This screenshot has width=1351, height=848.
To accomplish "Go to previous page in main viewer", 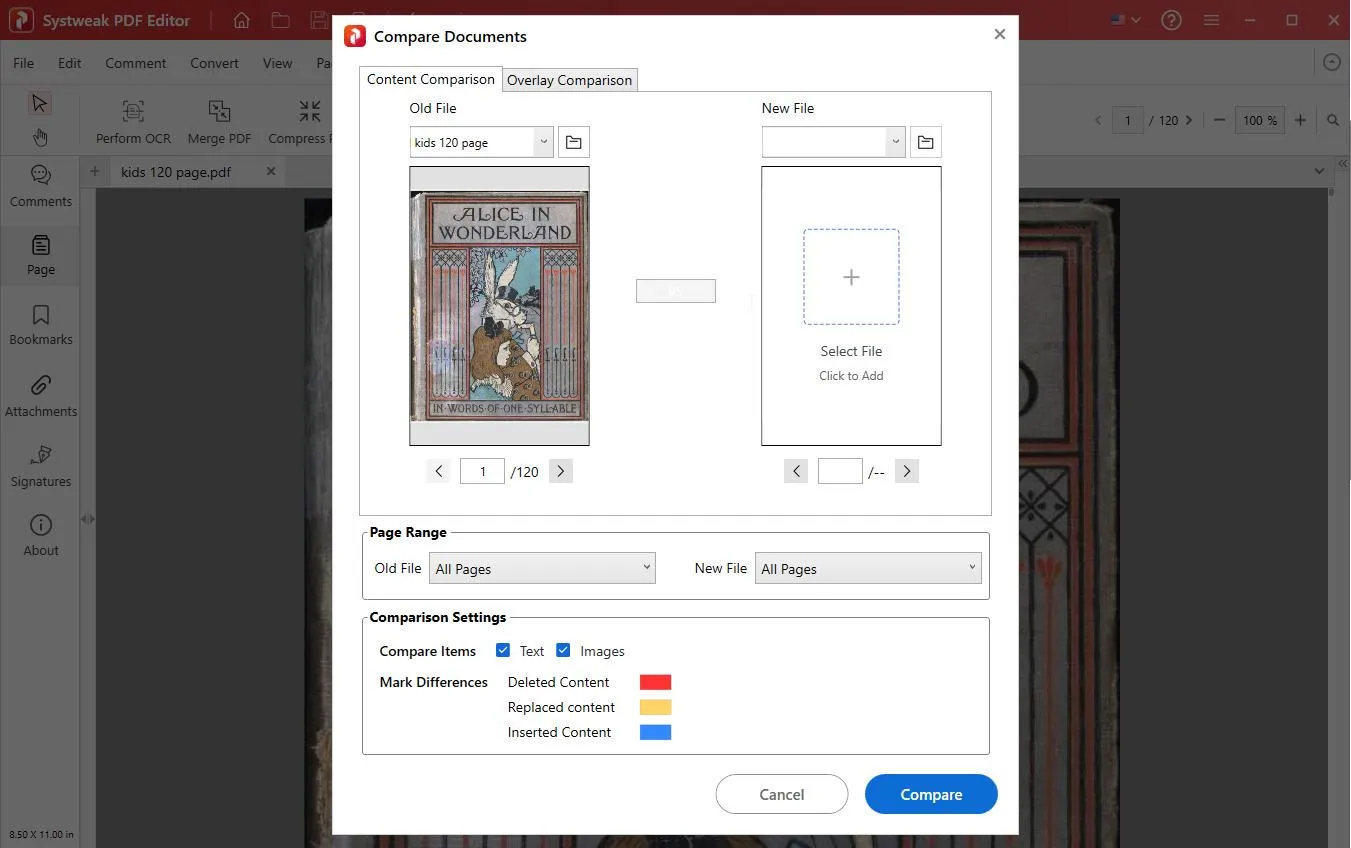I will [1098, 120].
